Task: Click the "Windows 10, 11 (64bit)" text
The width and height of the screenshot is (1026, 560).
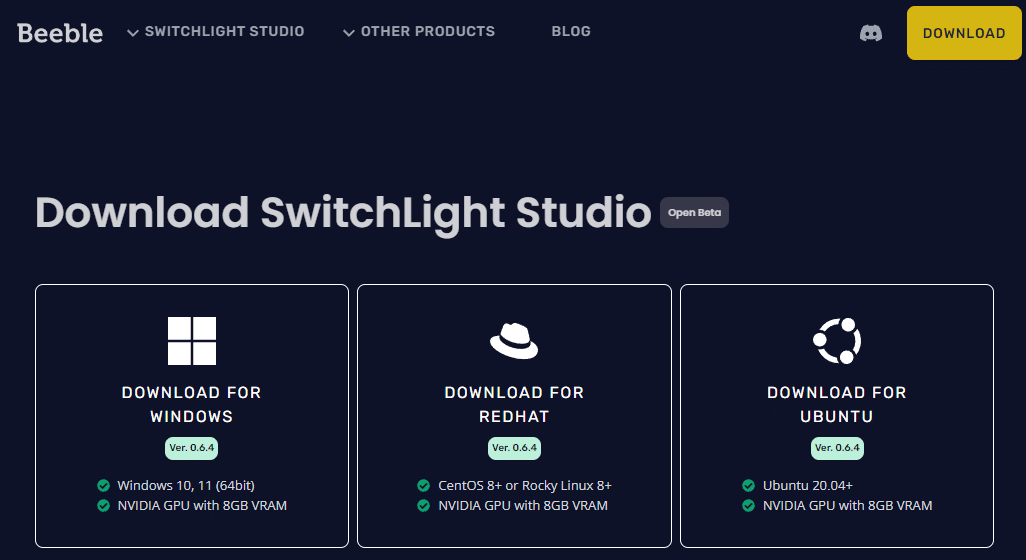Action: (186, 485)
